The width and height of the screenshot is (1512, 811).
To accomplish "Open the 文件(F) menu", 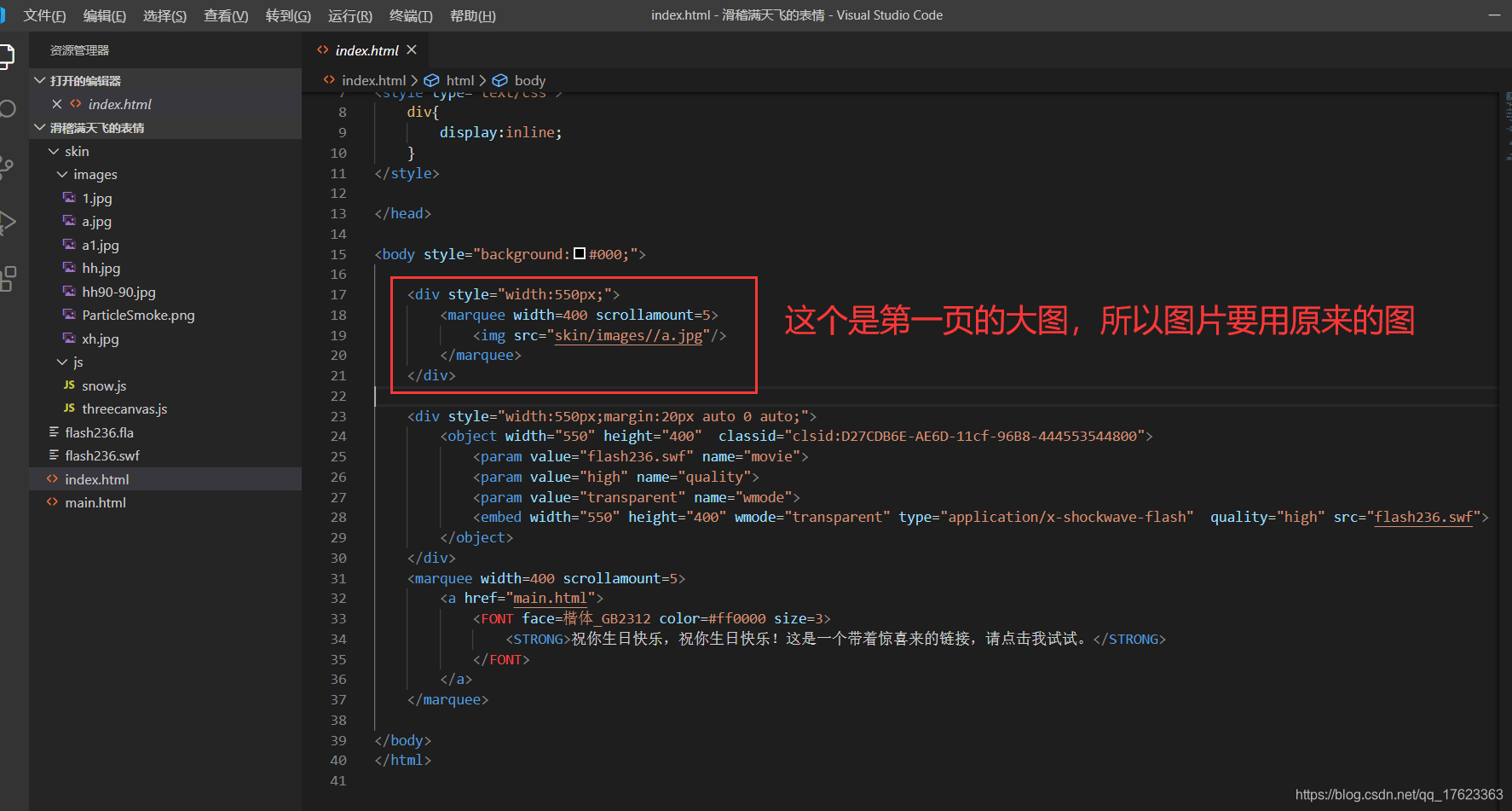I will 44,15.
